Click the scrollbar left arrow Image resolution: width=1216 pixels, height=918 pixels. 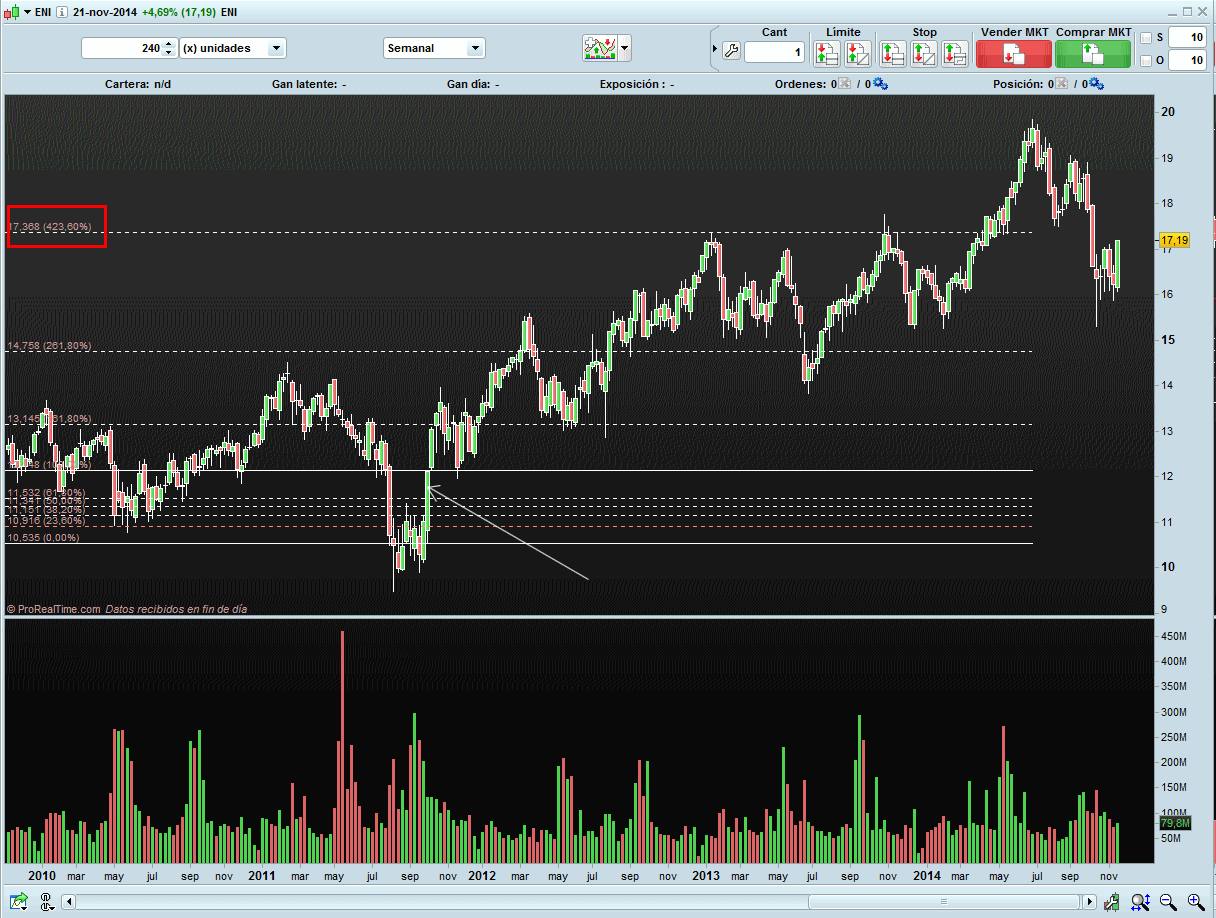pos(69,903)
